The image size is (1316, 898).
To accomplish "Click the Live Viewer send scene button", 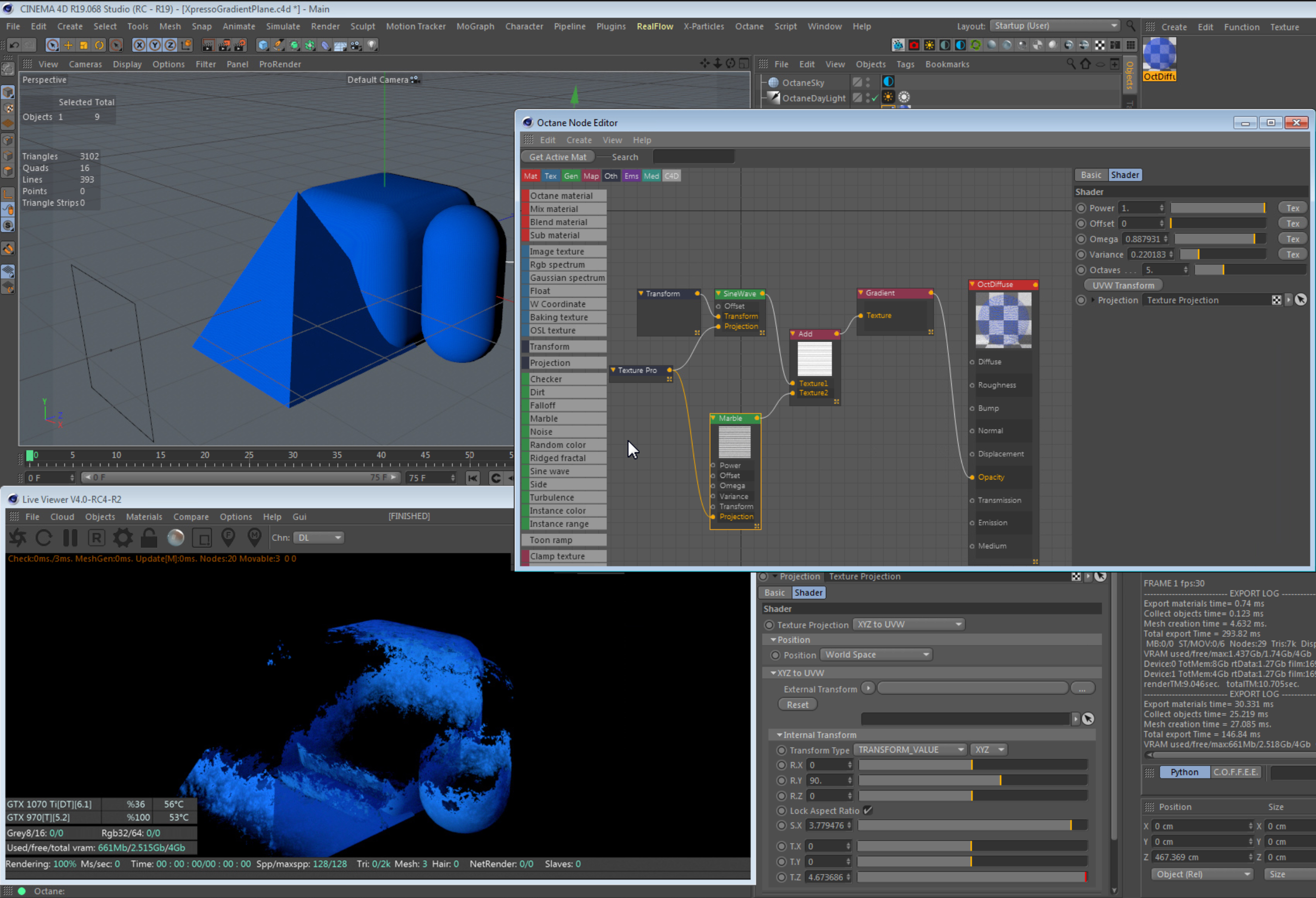I will [x=17, y=537].
